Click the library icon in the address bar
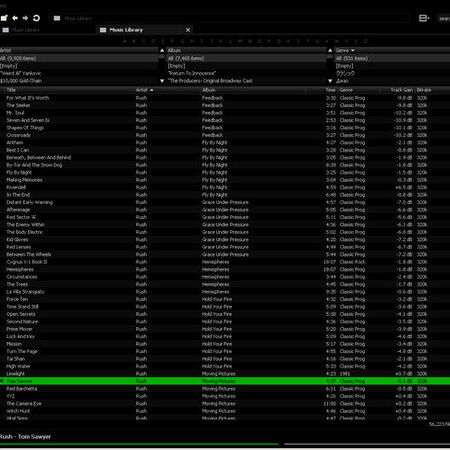The width and height of the screenshot is (450, 450). click(x=57, y=18)
